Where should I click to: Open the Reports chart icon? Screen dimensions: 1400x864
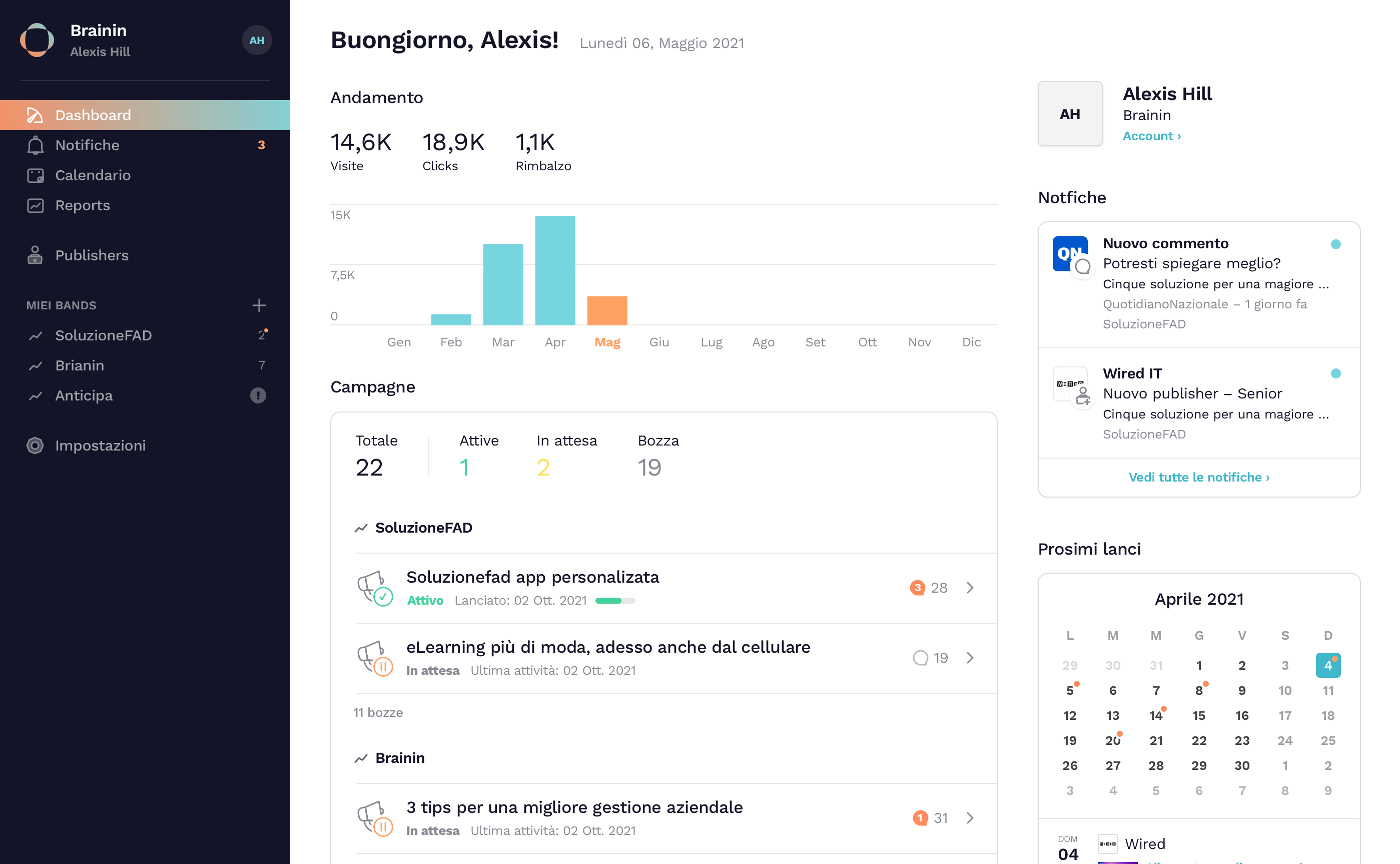pyautogui.click(x=35, y=205)
